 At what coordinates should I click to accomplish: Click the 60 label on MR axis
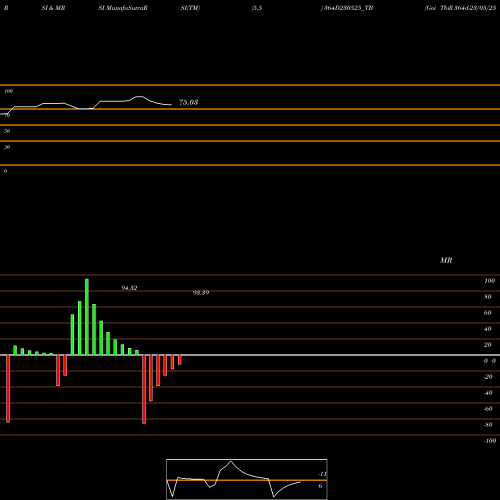[488, 313]
